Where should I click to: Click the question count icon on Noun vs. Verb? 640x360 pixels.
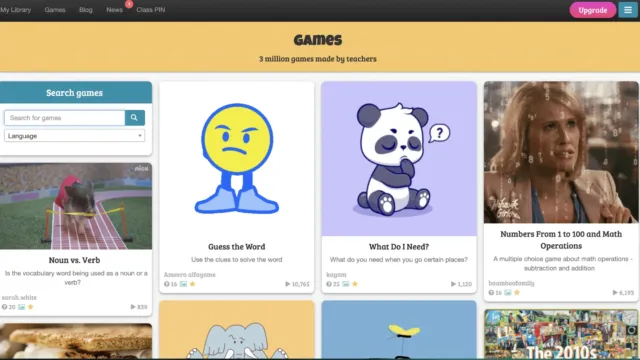pos(4,307)
